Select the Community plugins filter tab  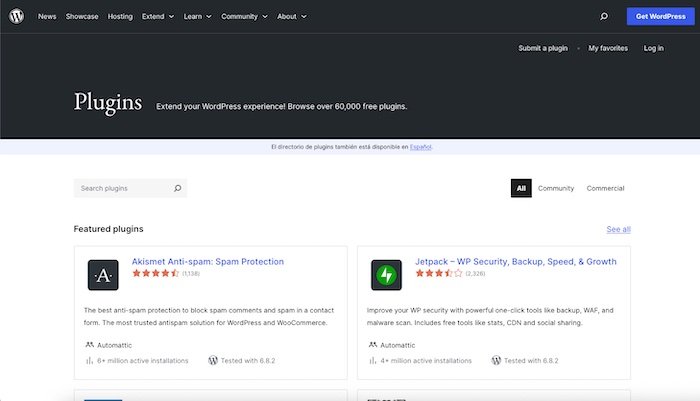point(556,188)
